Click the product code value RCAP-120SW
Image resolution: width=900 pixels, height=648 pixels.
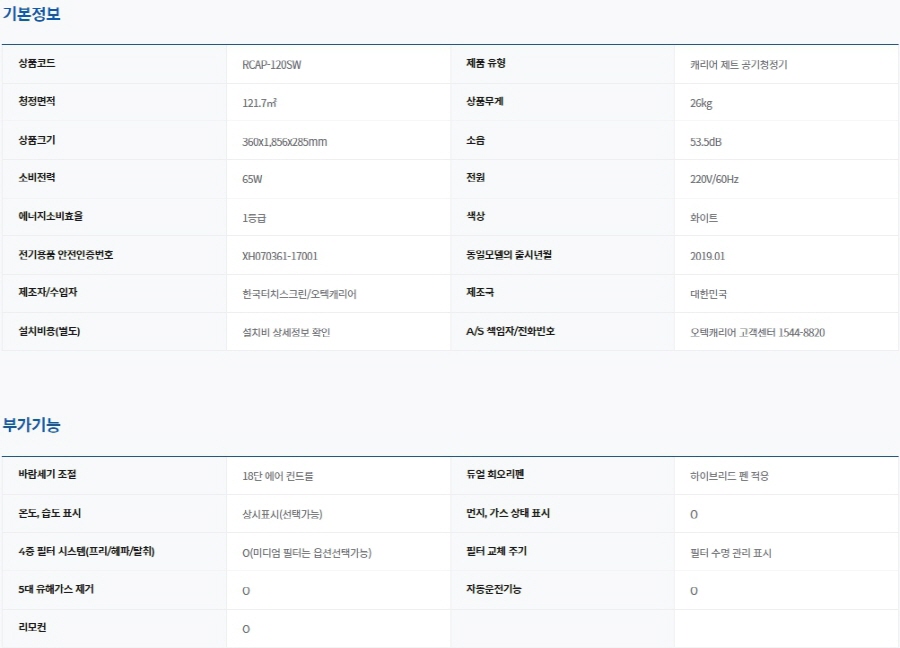click(x=271, y=65)
